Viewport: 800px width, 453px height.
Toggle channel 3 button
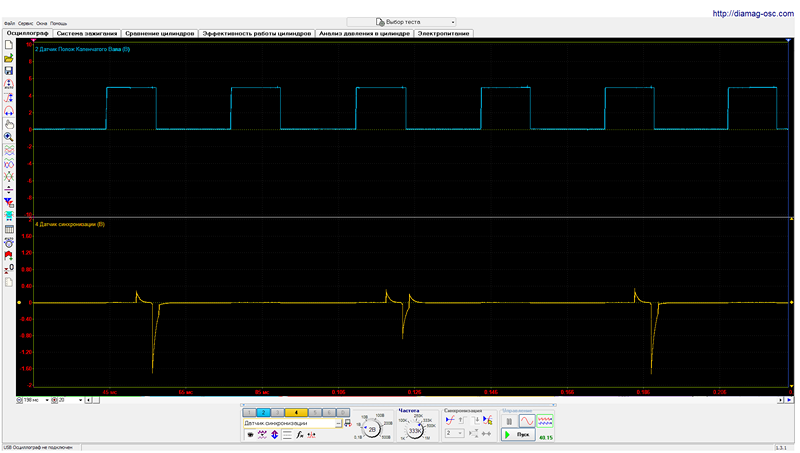[277, 412]
